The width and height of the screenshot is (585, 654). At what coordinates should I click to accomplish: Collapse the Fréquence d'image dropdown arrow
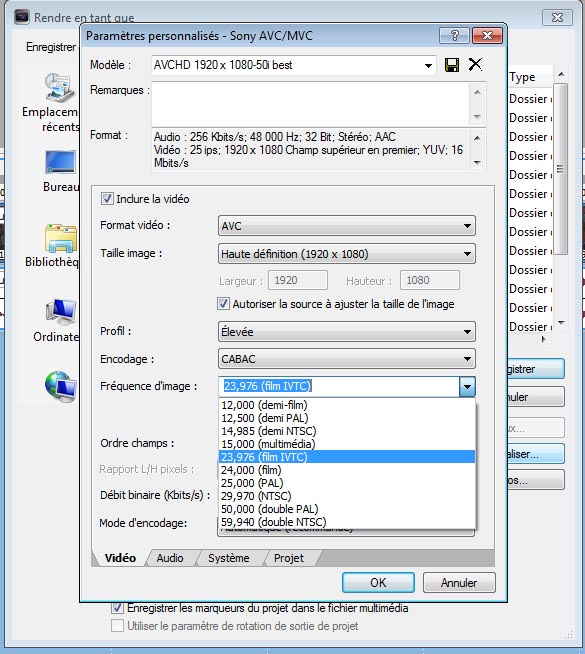coord(467,387)
